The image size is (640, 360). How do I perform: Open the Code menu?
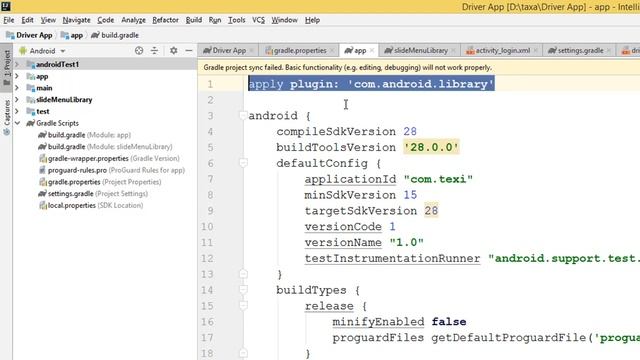[x=106, y=20]
